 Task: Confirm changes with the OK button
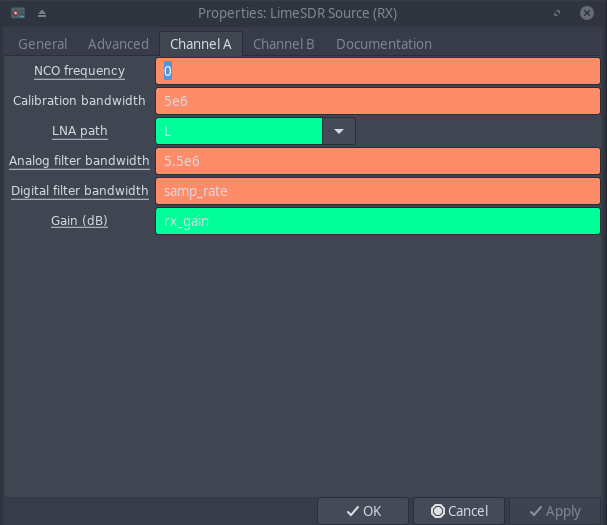363,511
